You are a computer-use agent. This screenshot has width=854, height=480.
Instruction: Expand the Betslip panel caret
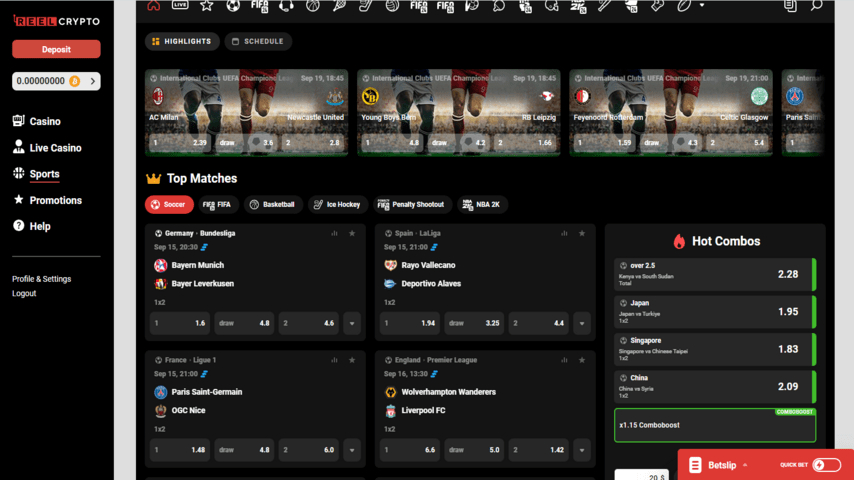745,465
